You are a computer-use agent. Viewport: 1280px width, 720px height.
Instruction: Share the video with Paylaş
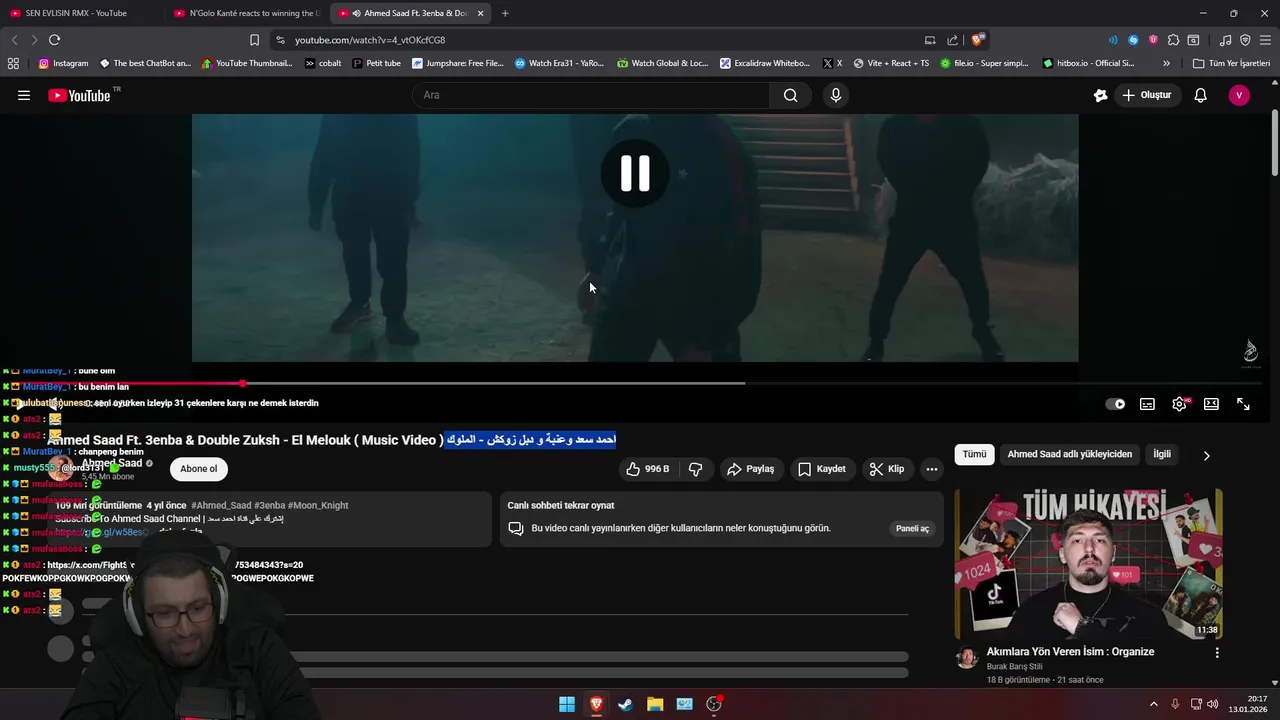click(750, 469)
